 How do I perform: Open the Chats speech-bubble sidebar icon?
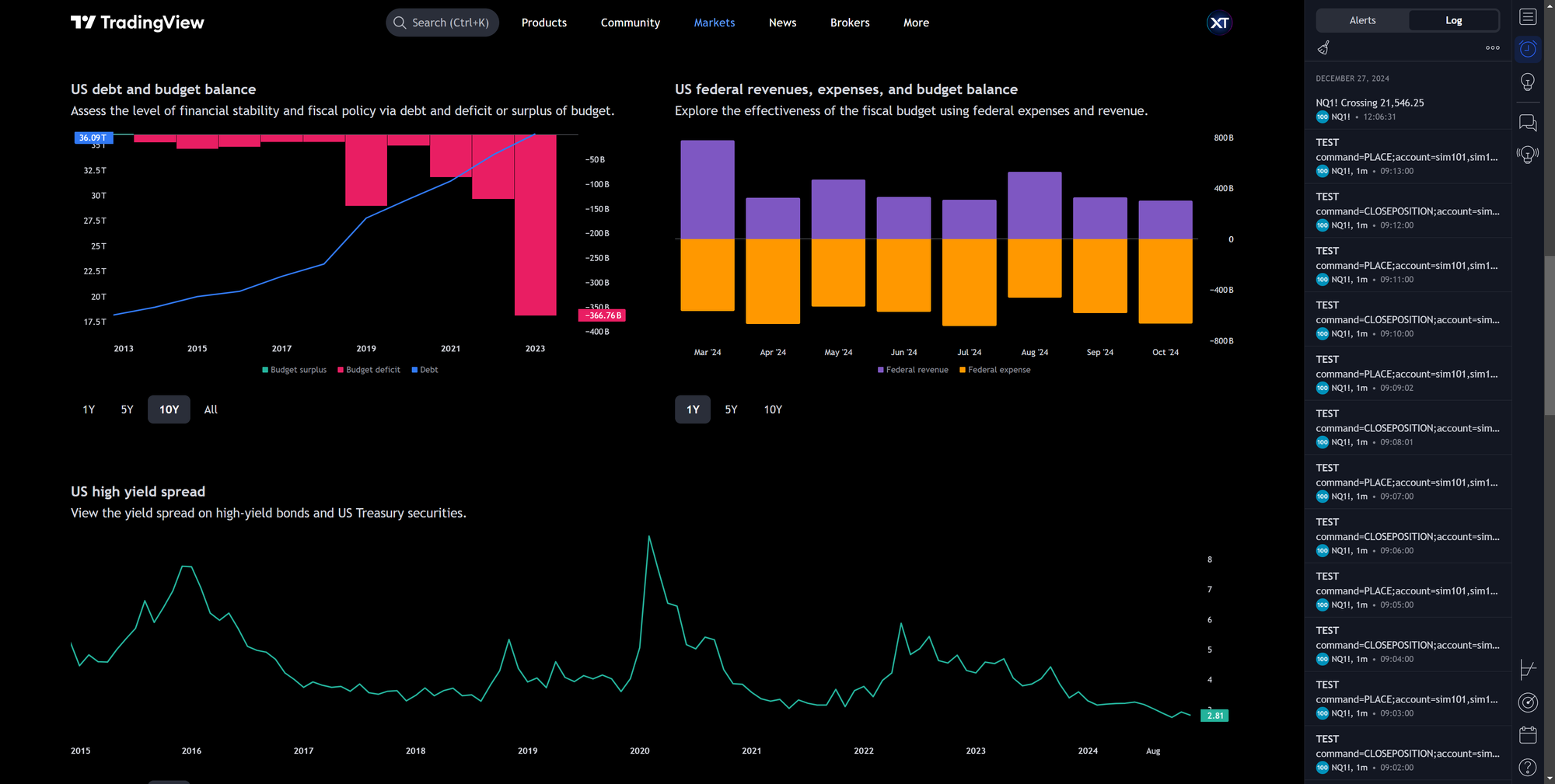(1528, 123)
